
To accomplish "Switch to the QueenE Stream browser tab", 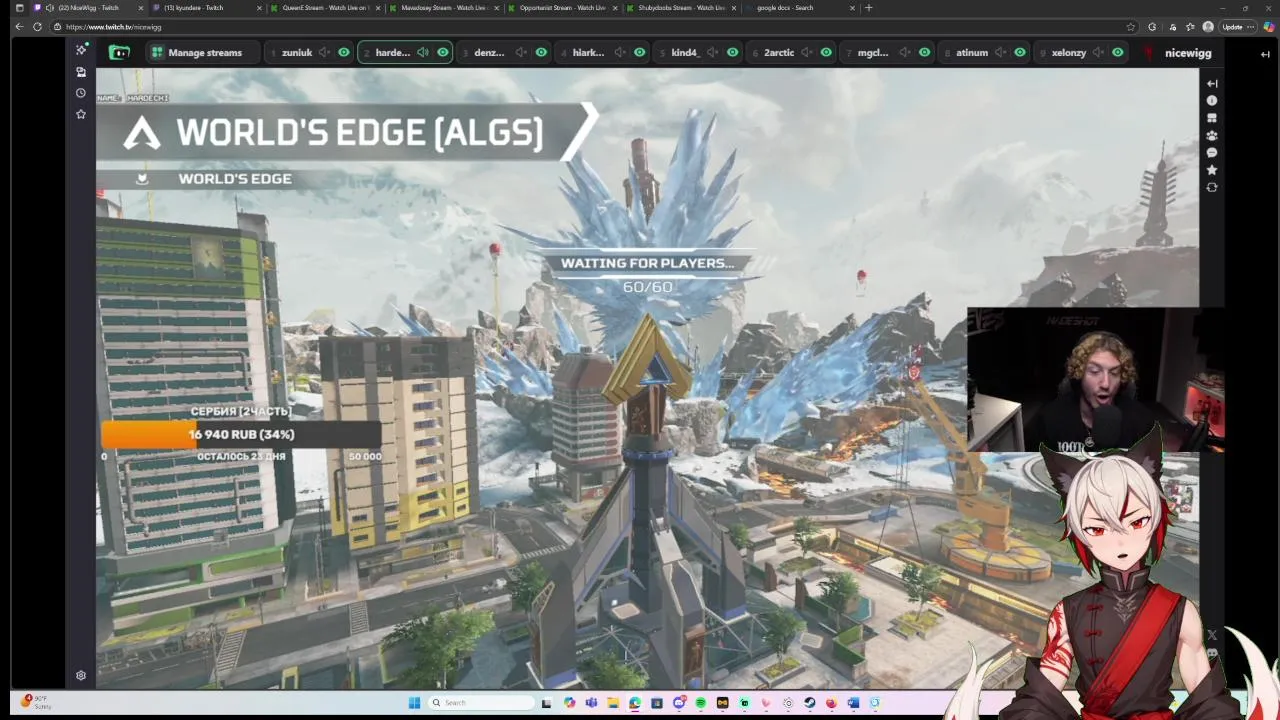I will pos(325,8).
